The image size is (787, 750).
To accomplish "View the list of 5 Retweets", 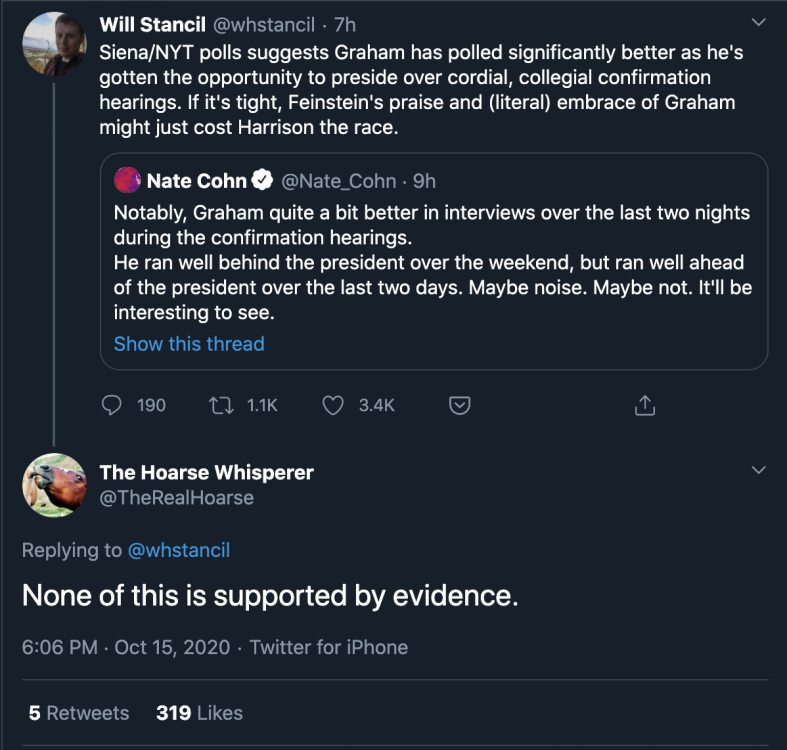I will 78,713.
